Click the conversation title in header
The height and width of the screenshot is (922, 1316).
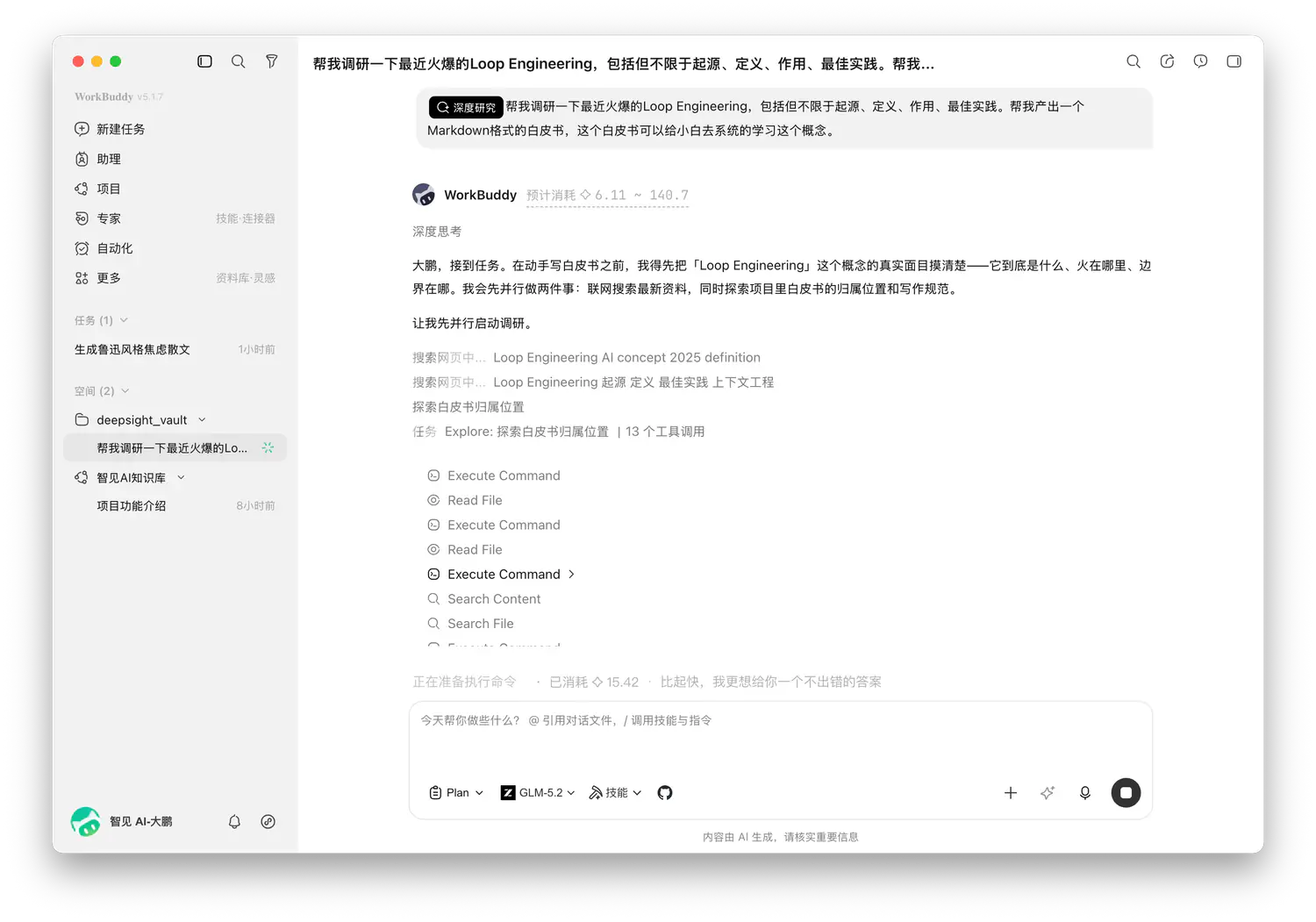pos(624,63)
